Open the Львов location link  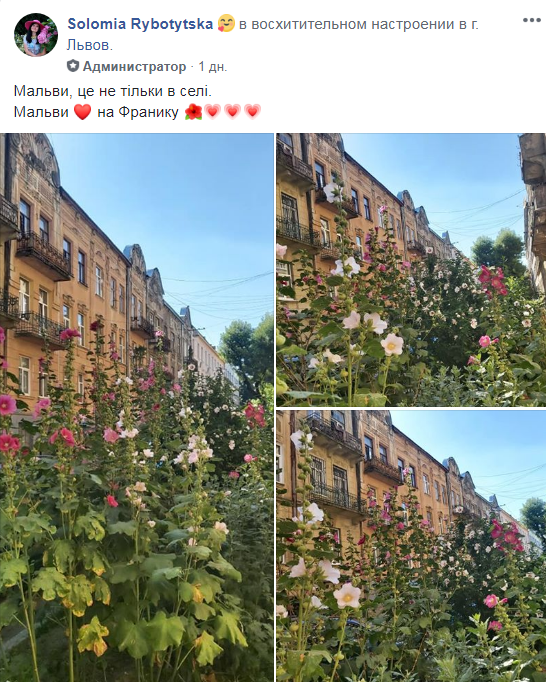click(x=90, y=45)
